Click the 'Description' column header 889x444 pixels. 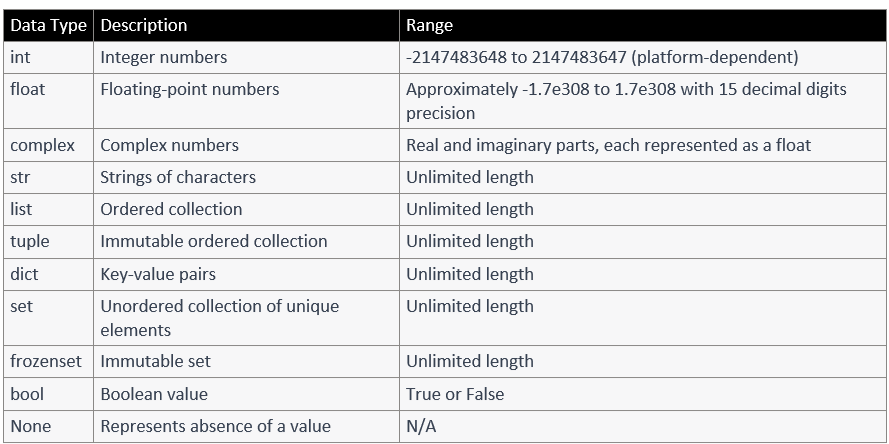(246, 26)
